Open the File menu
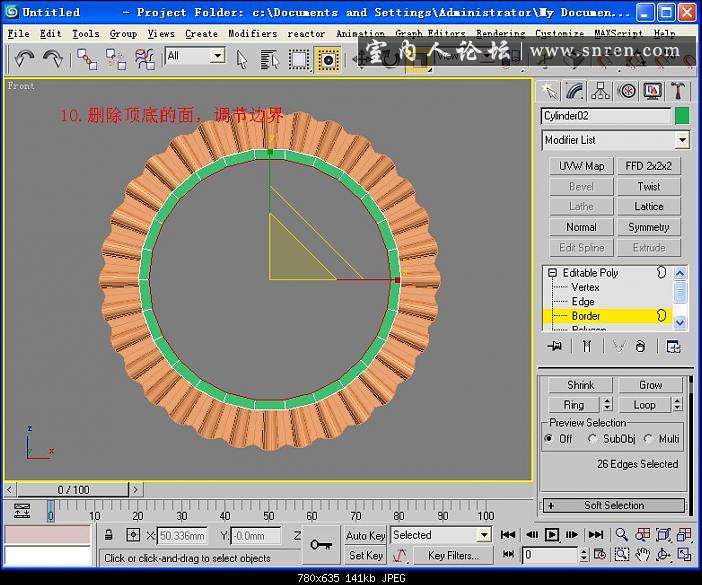This screenshot has width=702, height=585. [x=18, y=34]
